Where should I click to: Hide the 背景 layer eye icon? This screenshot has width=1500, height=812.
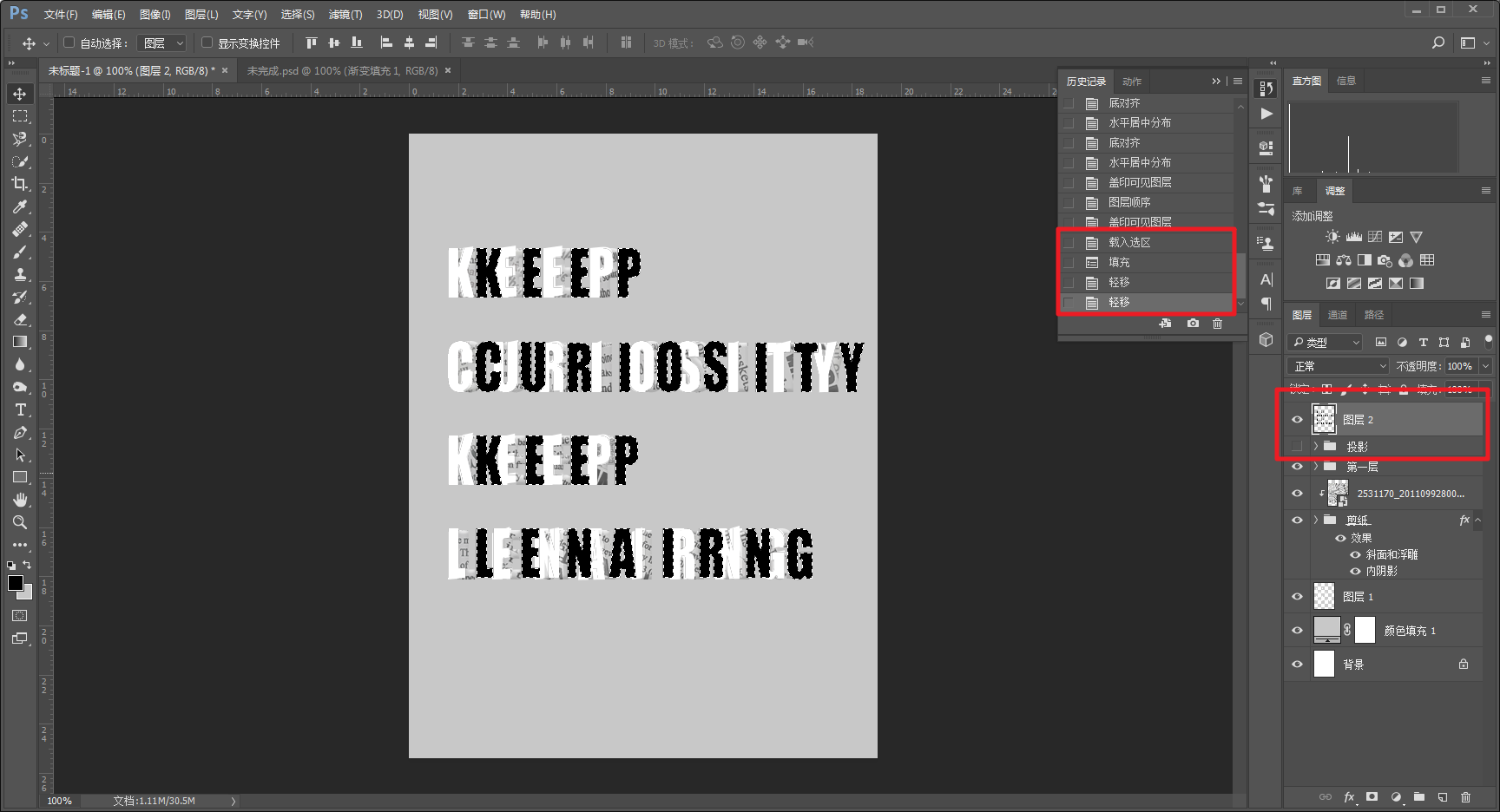[x=1298, y=665]
